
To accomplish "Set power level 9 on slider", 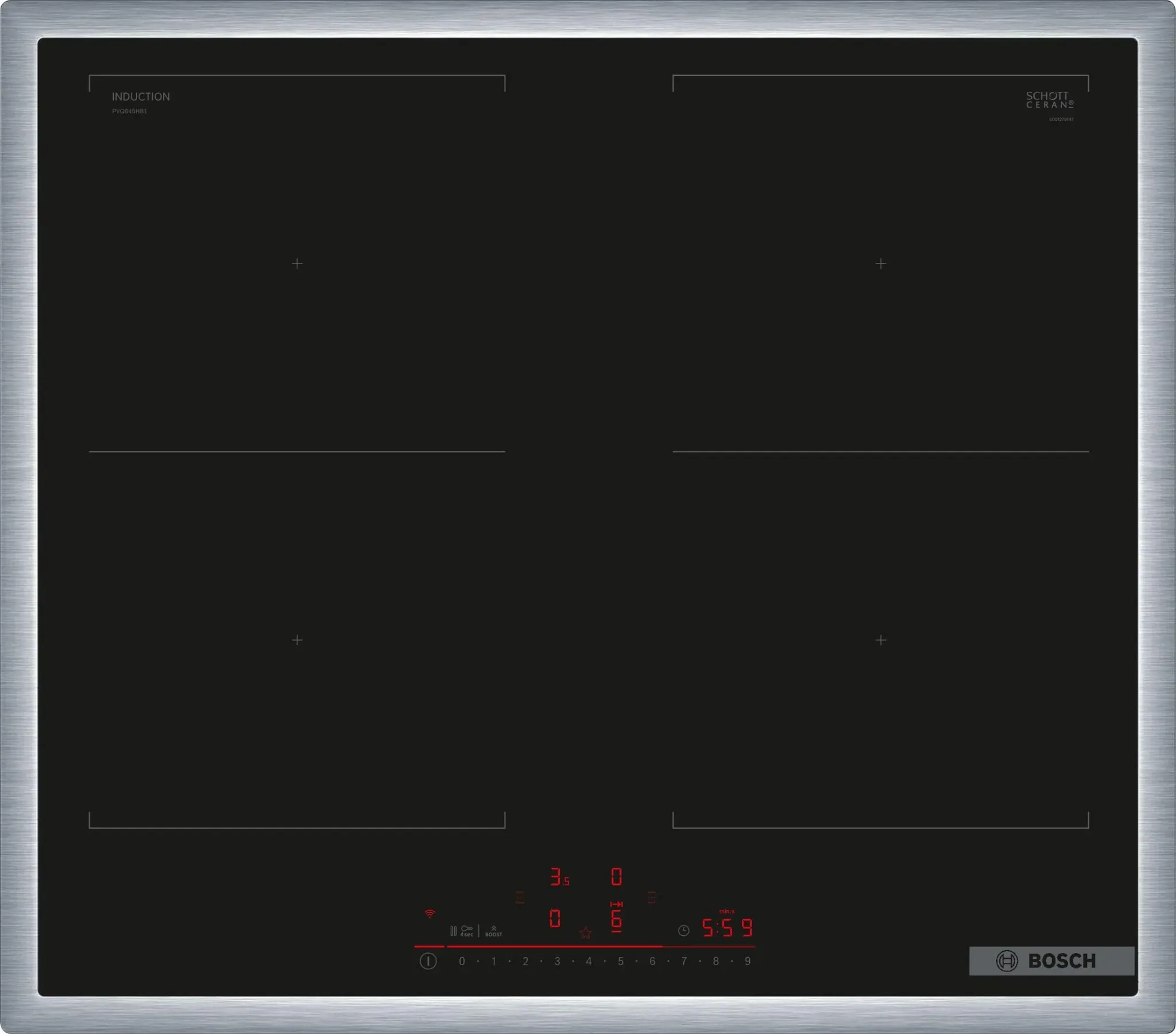I will [x=748, y=961].
